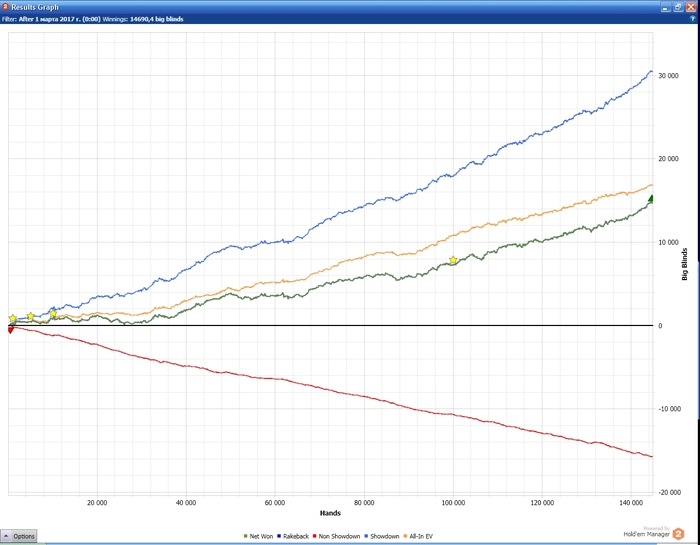This screenshot has width=700, height=545.
Task: Toggle the Rakeback legend entry
Action: click(x=292, y=536)
